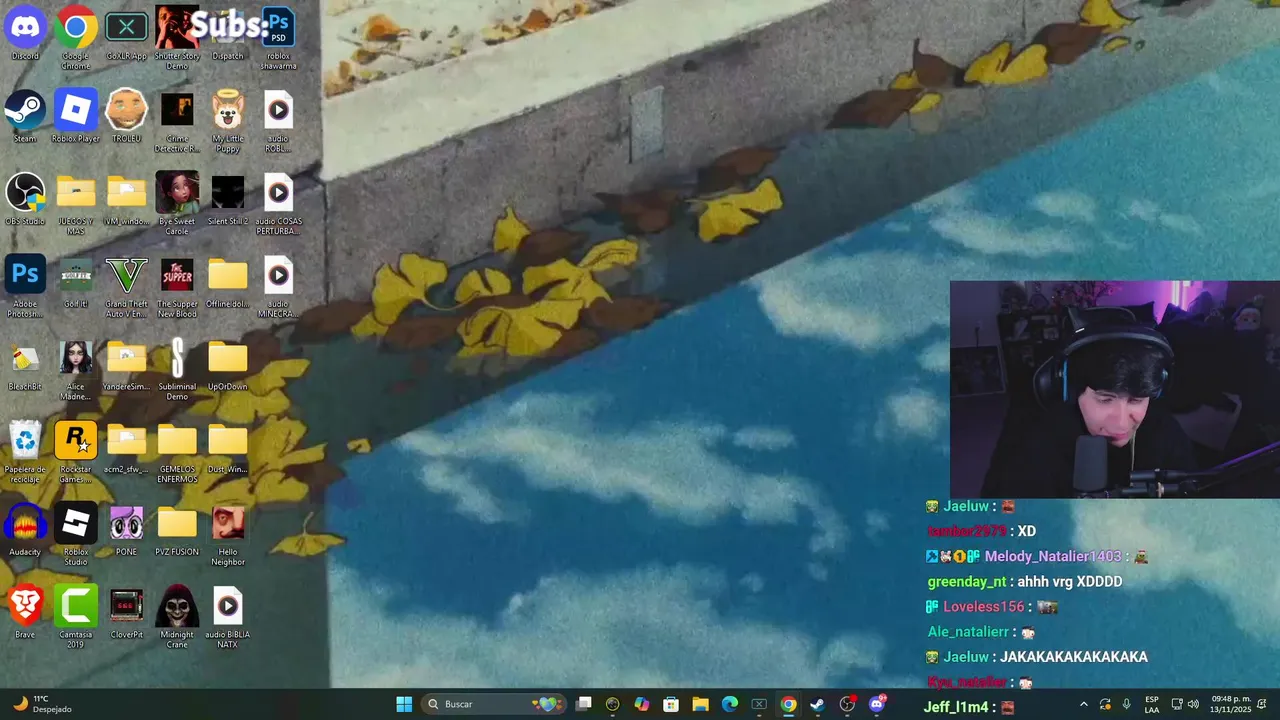Click the Buscar taskbar search box
This screenshot has width=1280, height=720.
493,704
